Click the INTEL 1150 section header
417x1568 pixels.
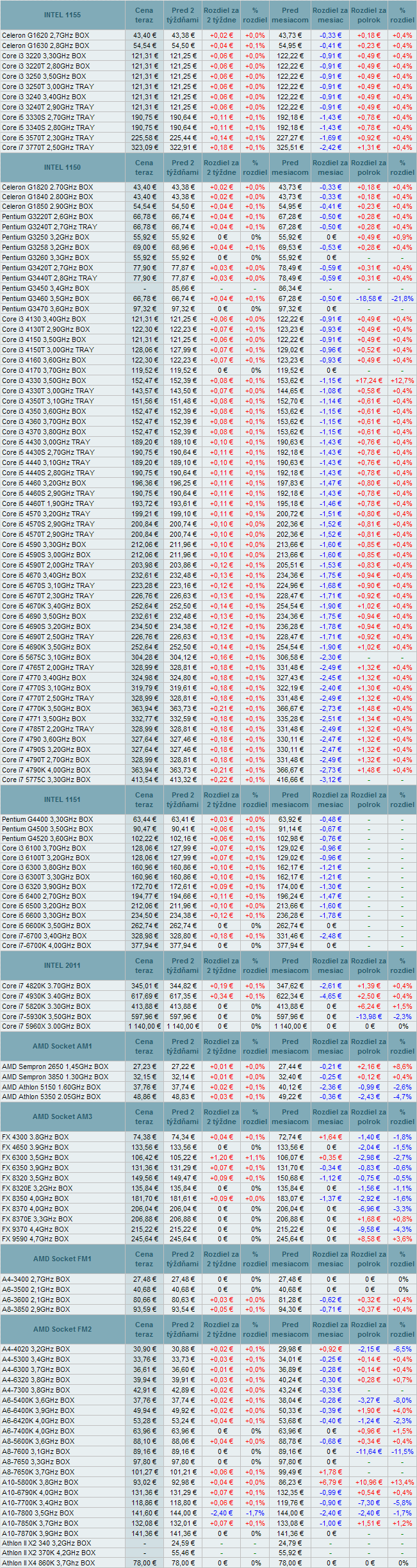click(62, 167)
